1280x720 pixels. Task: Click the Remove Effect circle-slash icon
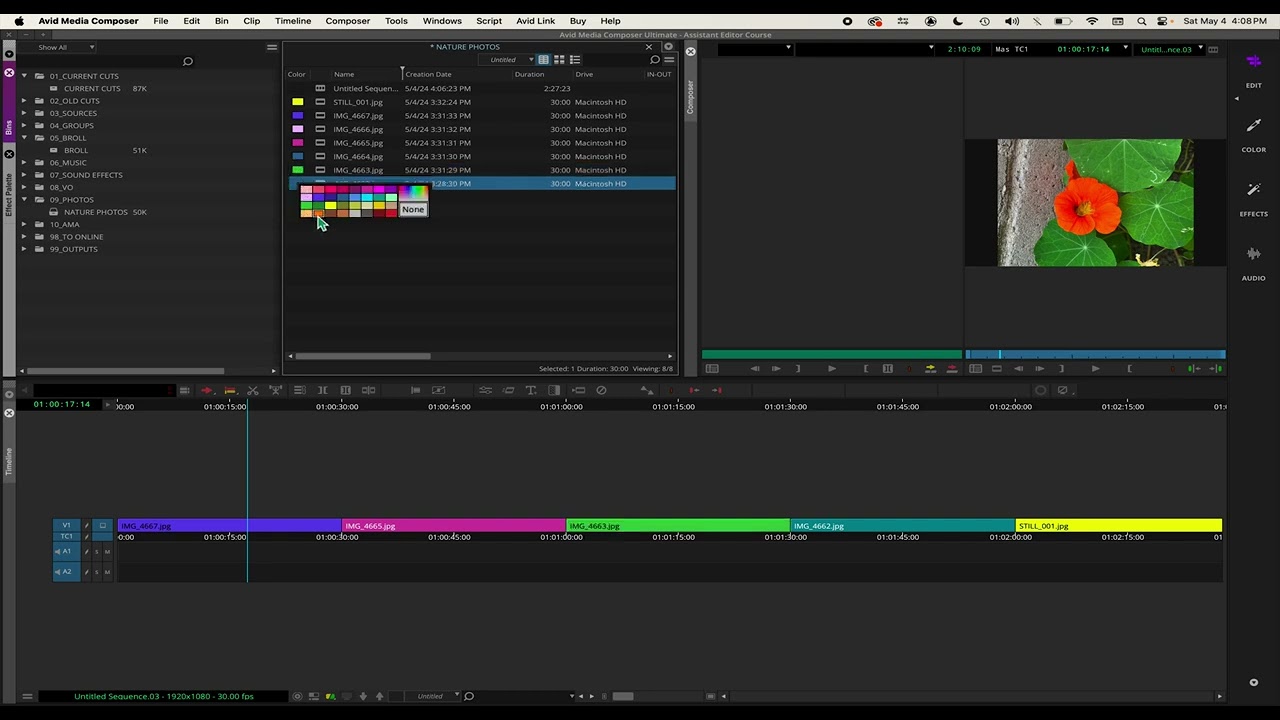(x=601, y=390)
